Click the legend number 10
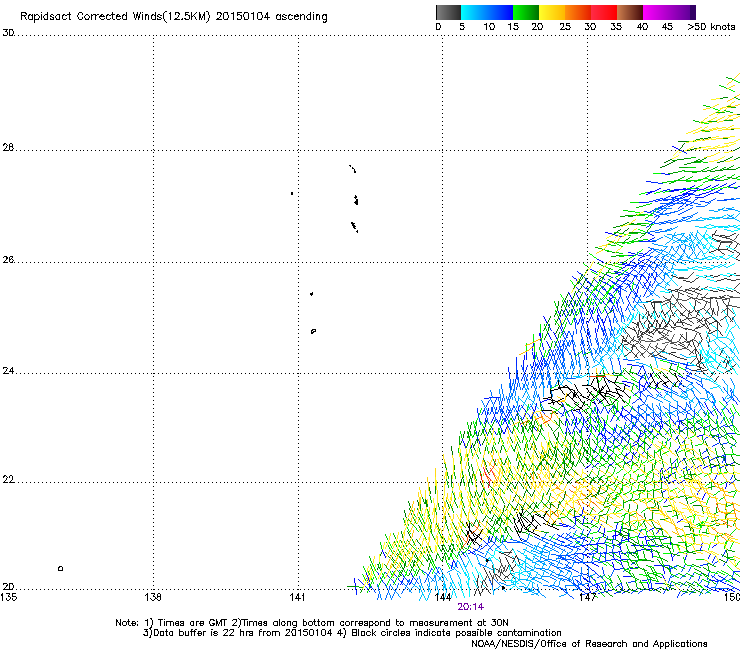Screen dimensions: 740x650 point(489,27)
